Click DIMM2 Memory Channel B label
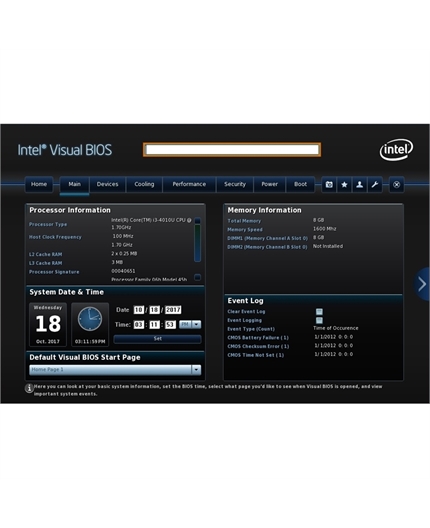 (267, 247)
